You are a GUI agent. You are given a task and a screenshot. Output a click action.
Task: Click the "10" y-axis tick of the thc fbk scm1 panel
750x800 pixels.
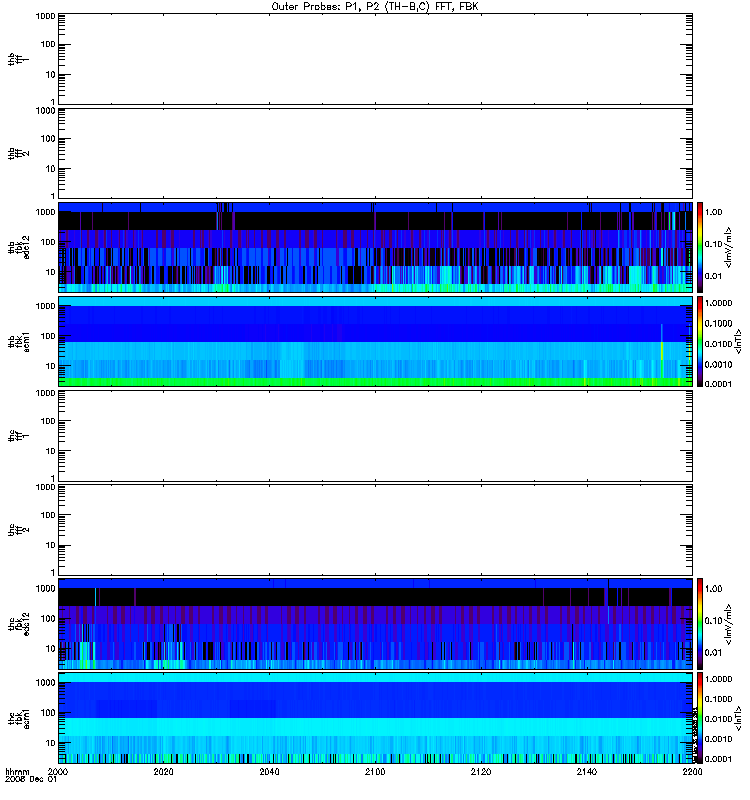(x=51, y=743)
